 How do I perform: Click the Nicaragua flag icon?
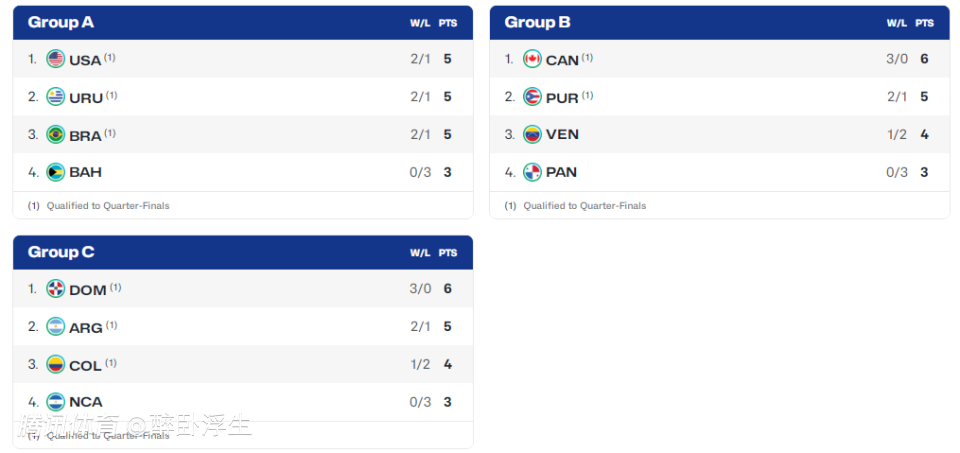click(x=56, y=402)
